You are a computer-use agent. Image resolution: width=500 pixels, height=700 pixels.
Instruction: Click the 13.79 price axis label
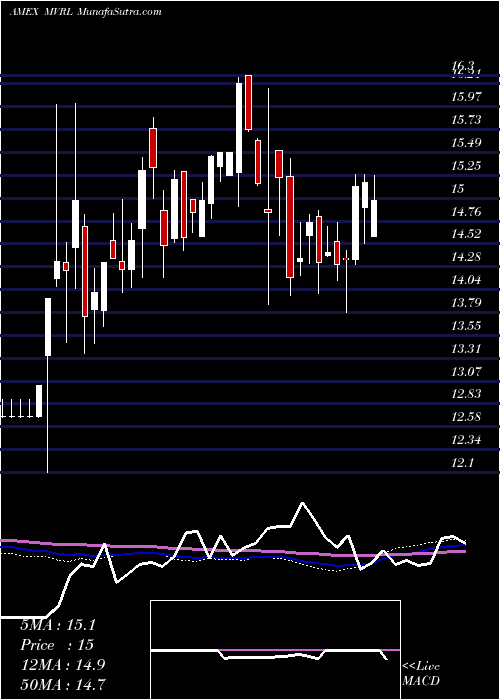(467, 303)
